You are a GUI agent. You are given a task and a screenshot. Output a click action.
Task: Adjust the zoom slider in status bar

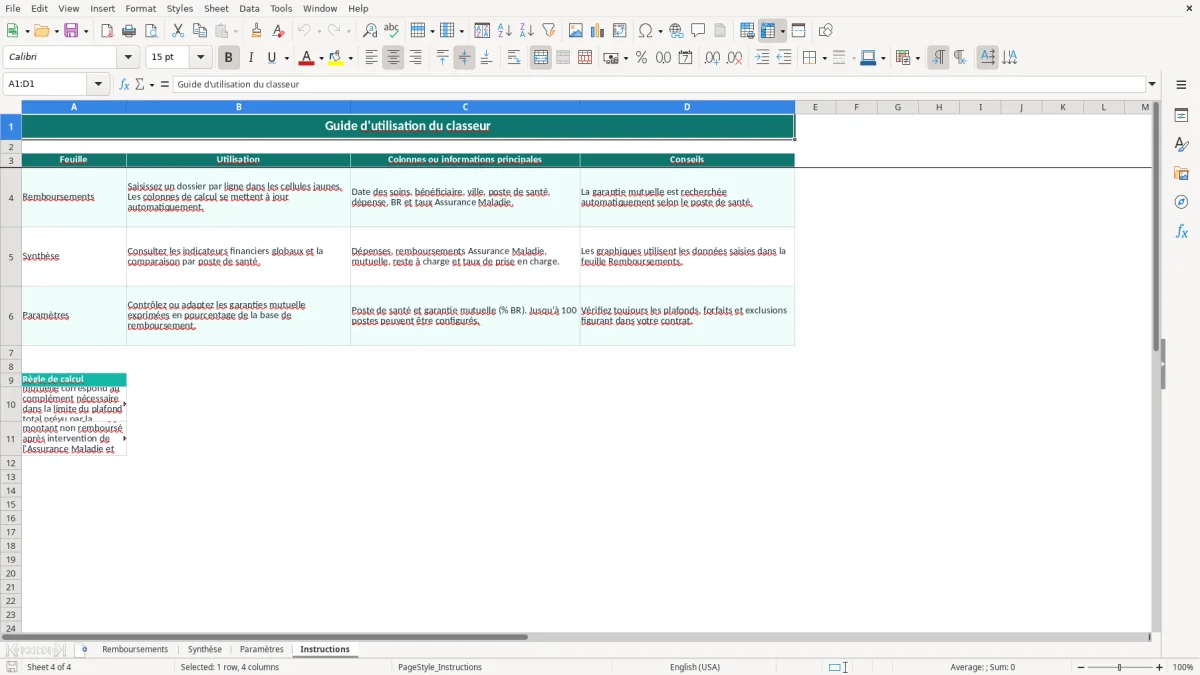[1120, 667]
